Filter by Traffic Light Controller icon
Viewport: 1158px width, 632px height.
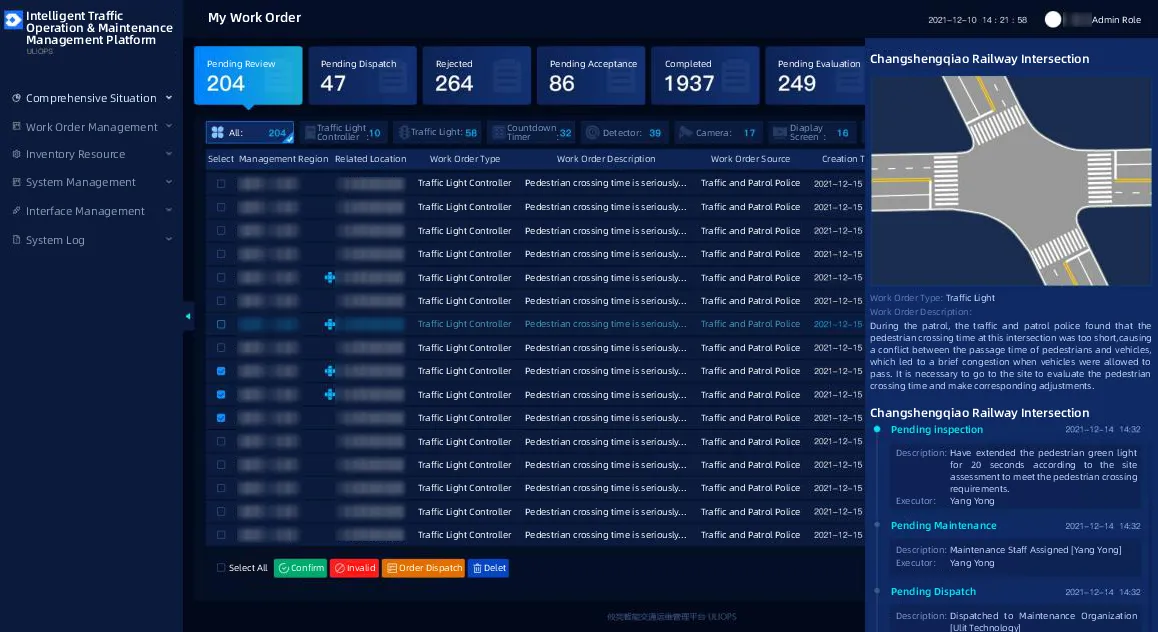click(x=310, y=133)
